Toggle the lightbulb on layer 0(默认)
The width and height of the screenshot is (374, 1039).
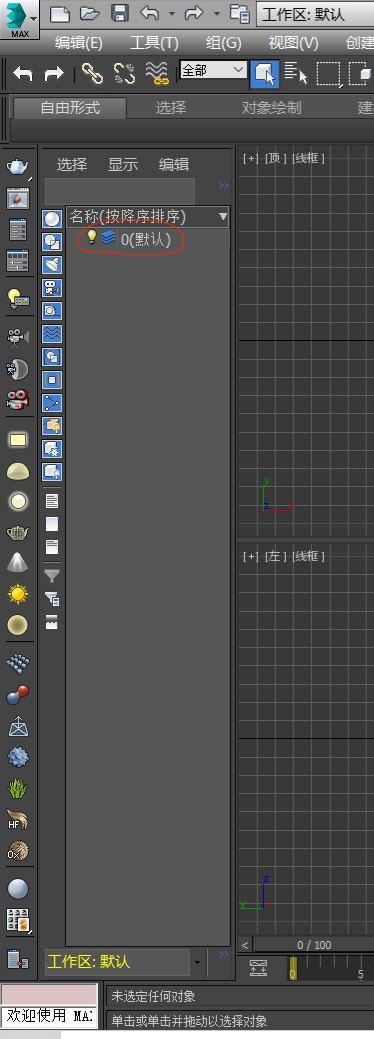[x=92, y=237]
